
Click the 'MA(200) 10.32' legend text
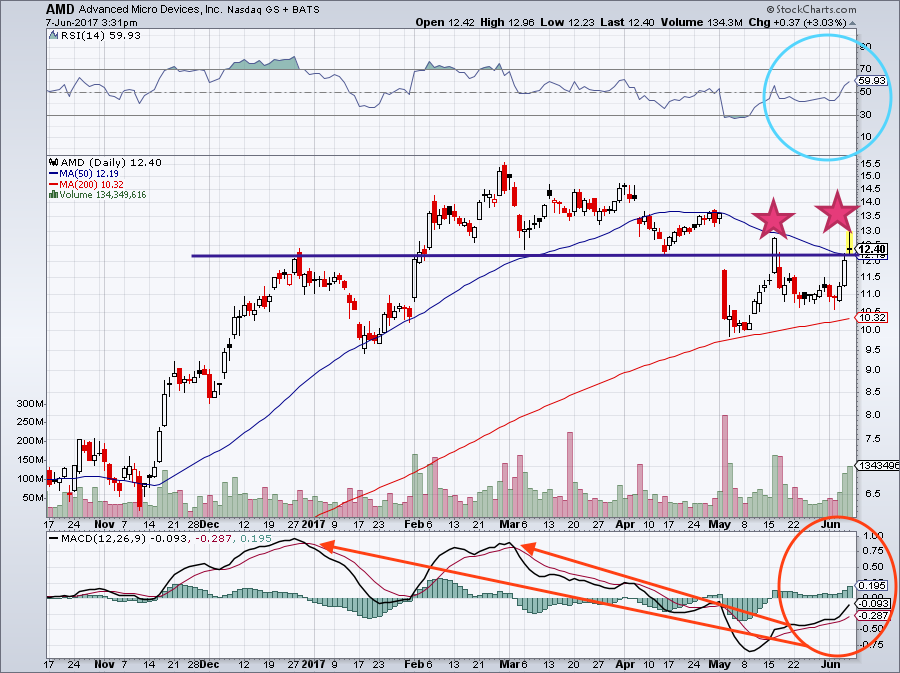(91, 184)
